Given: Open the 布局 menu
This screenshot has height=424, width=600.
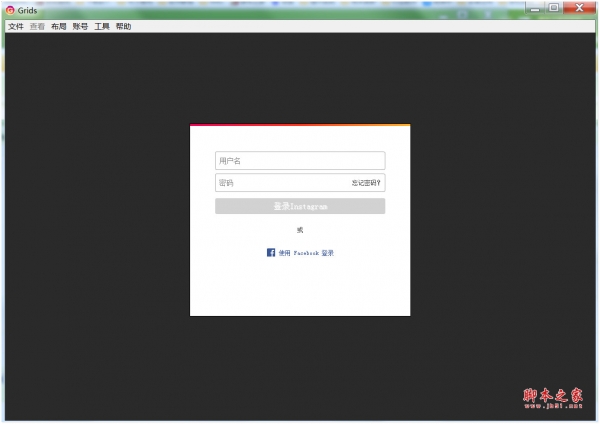Looking at the screenshot, I should click(59, 26).
